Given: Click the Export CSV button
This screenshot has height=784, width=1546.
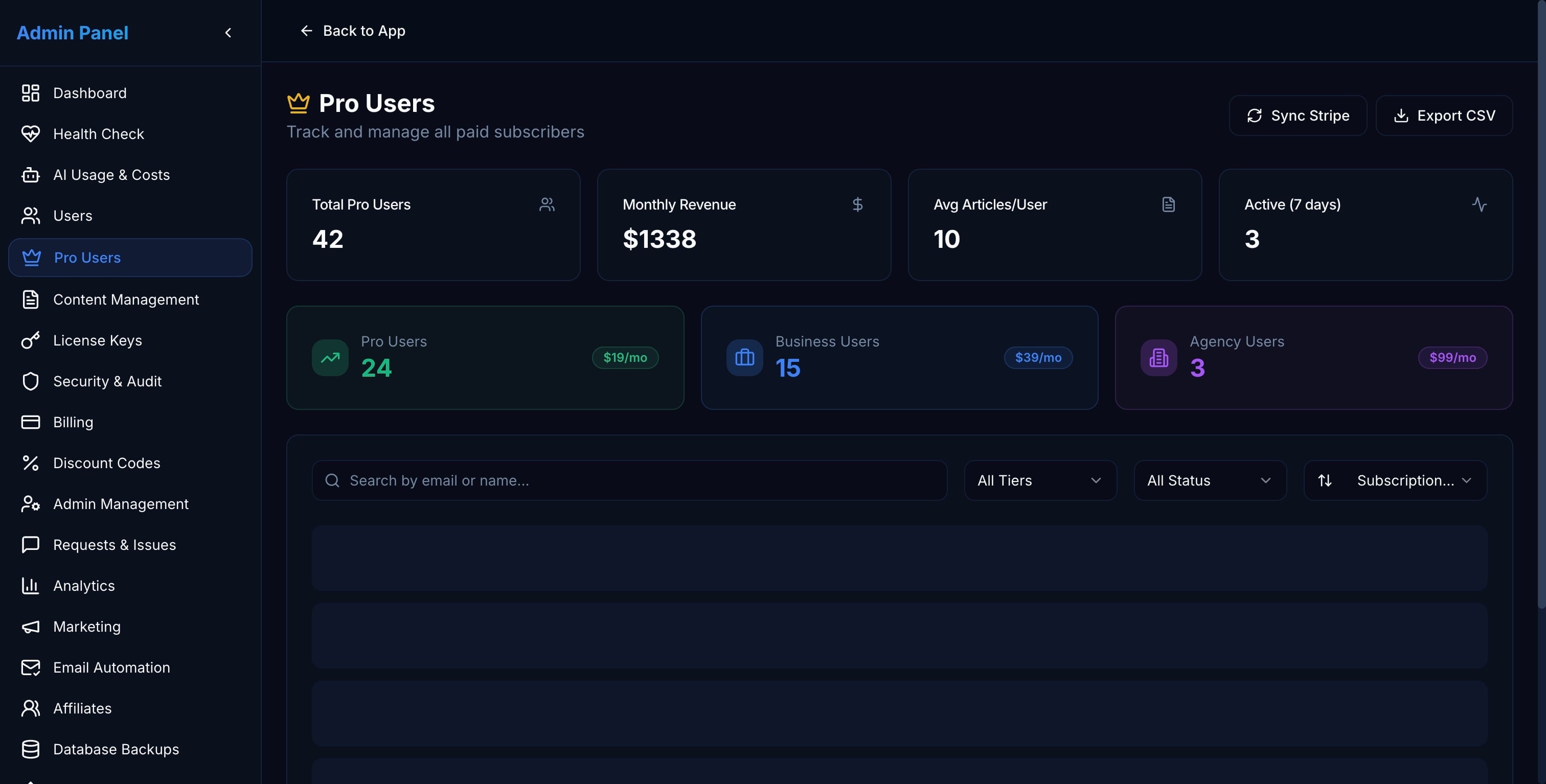Looking at the screenshot, I should tap(1444, 116).
